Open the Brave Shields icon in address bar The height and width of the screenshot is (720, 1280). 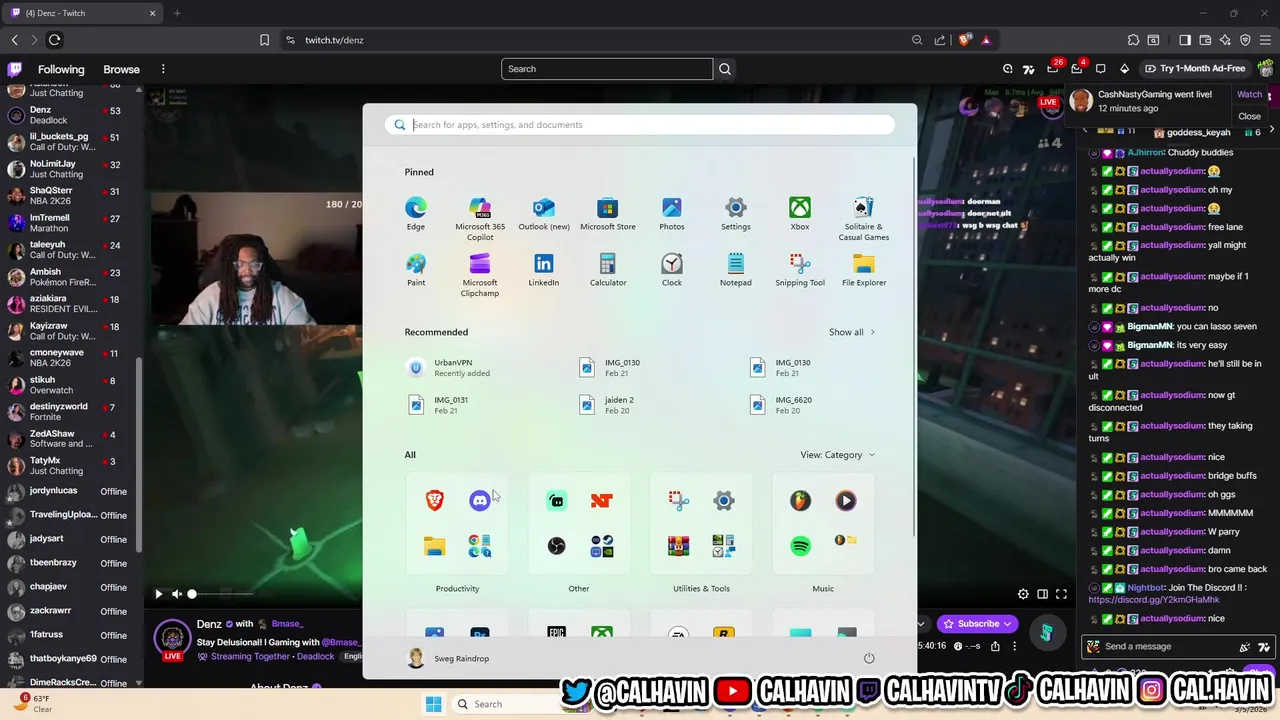(x=964, y=40)
